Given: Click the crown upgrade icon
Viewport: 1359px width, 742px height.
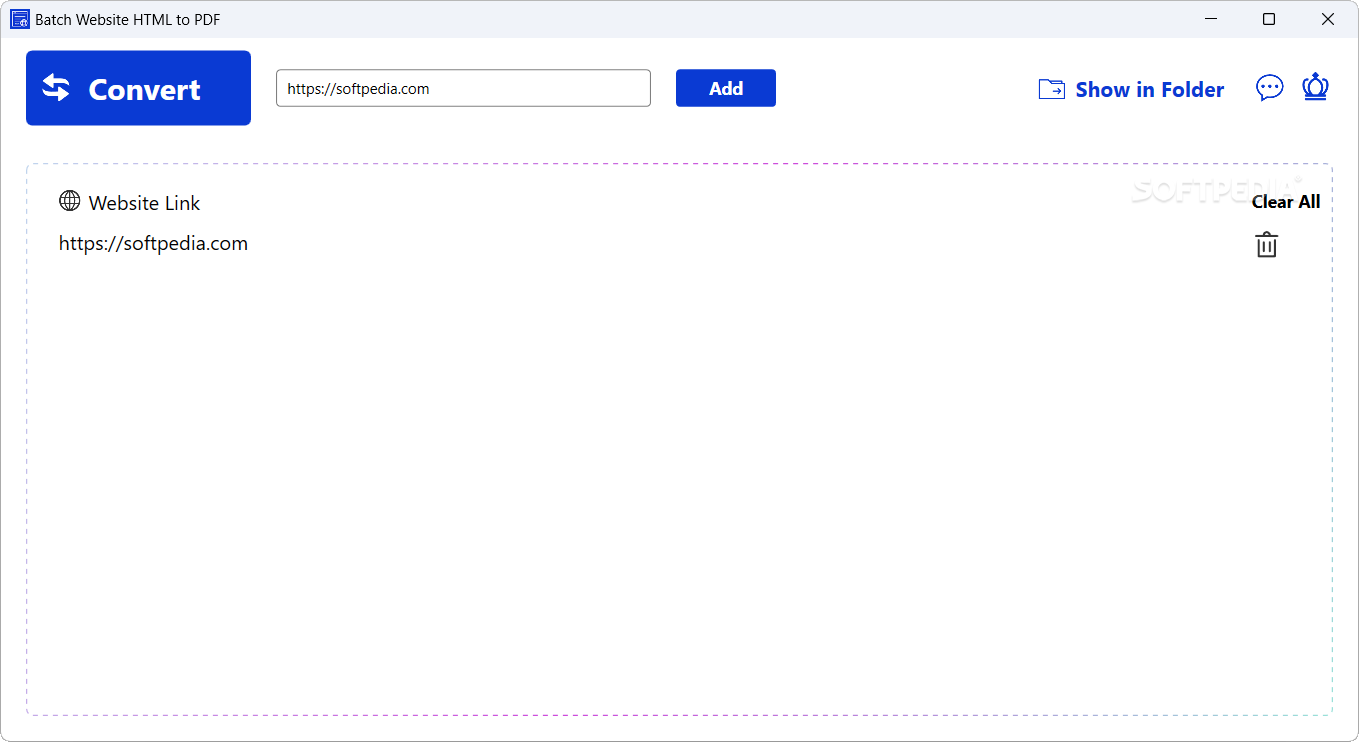Looking at the screenshot, I should tap(1315, 87).
